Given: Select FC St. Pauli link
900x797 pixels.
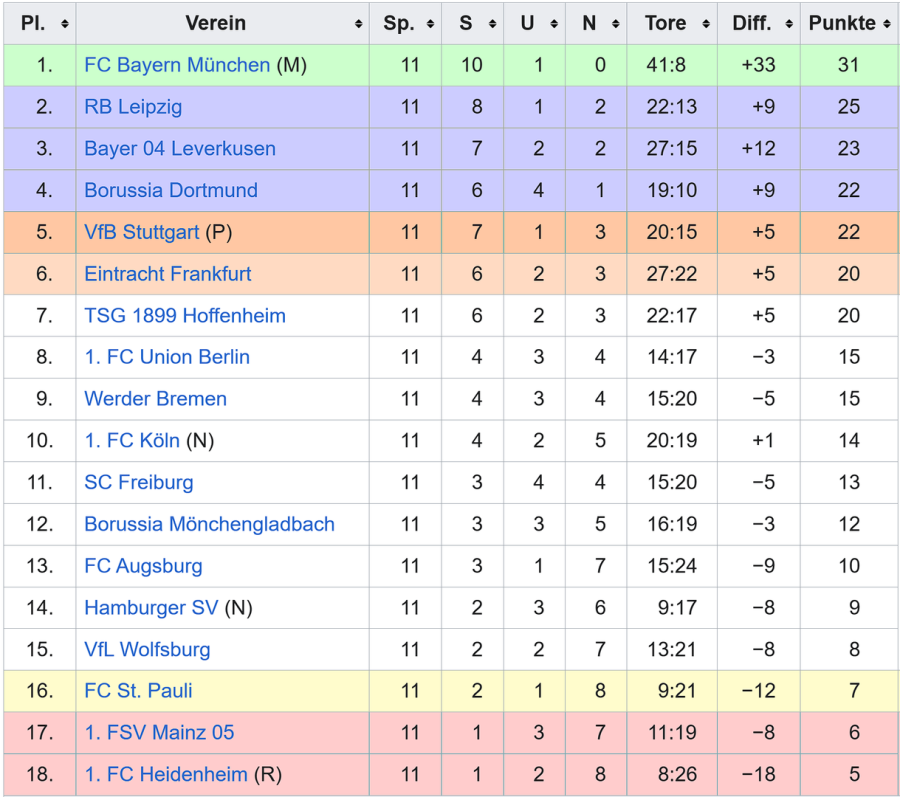Looking at the screenshot, I should pos(138,691).
